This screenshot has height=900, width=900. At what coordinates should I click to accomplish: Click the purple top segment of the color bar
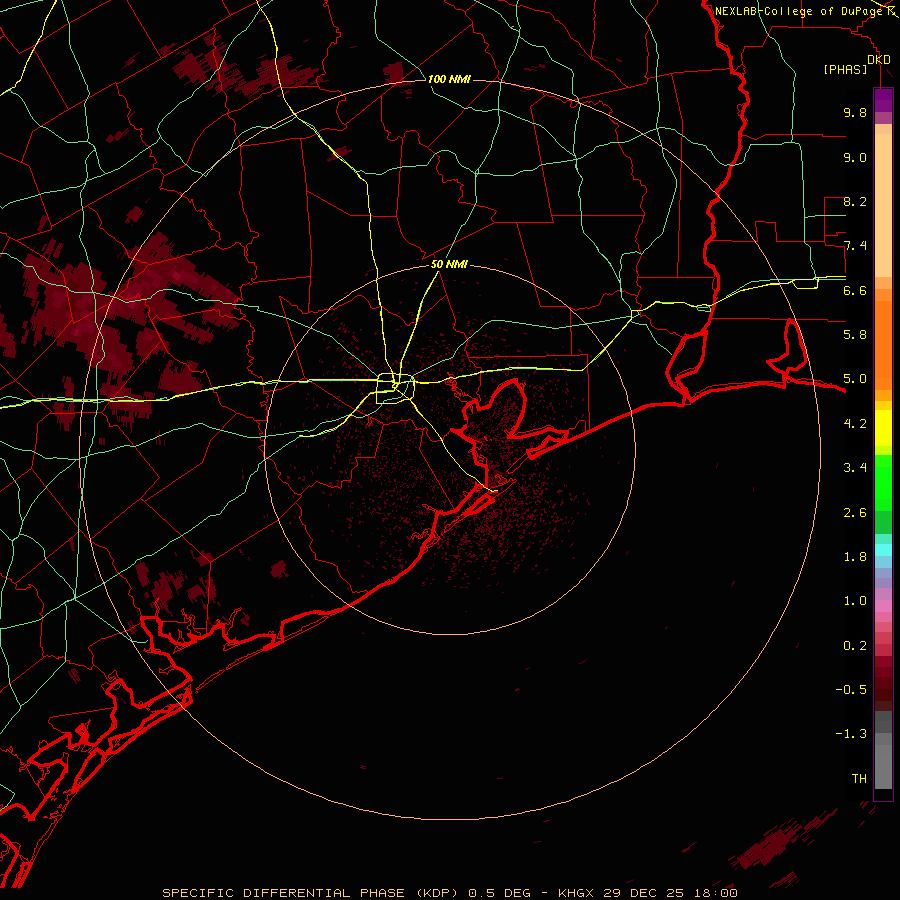pos(883,100)
